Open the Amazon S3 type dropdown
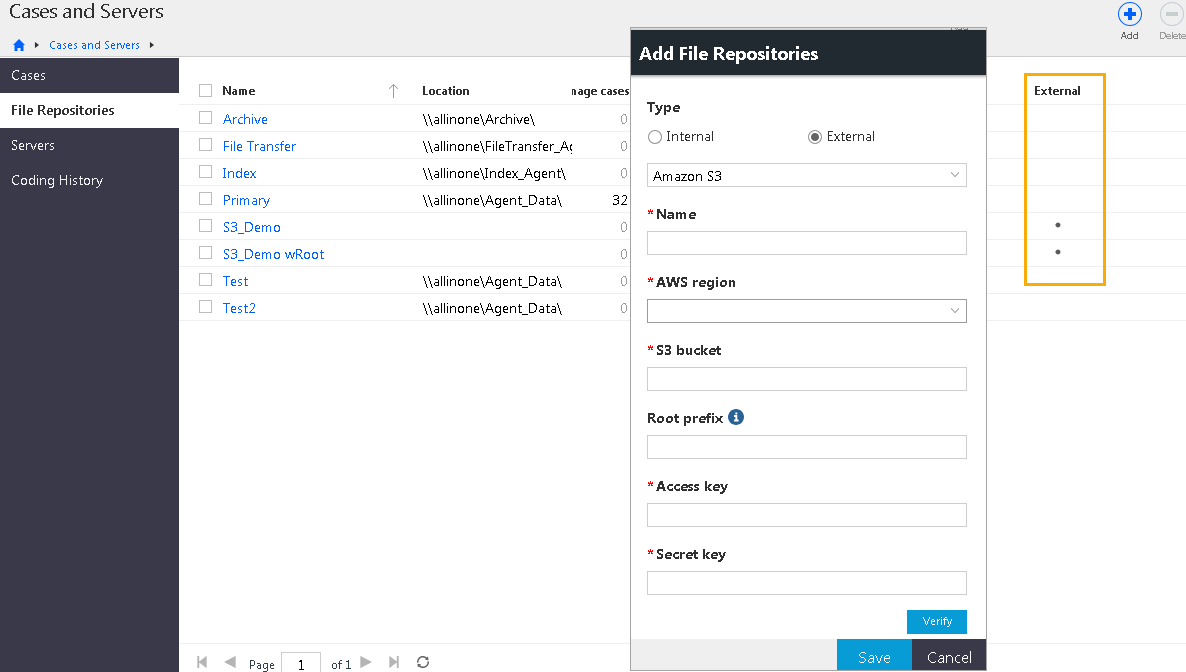Screen dimensions: 1186x672 click(806, 176)
